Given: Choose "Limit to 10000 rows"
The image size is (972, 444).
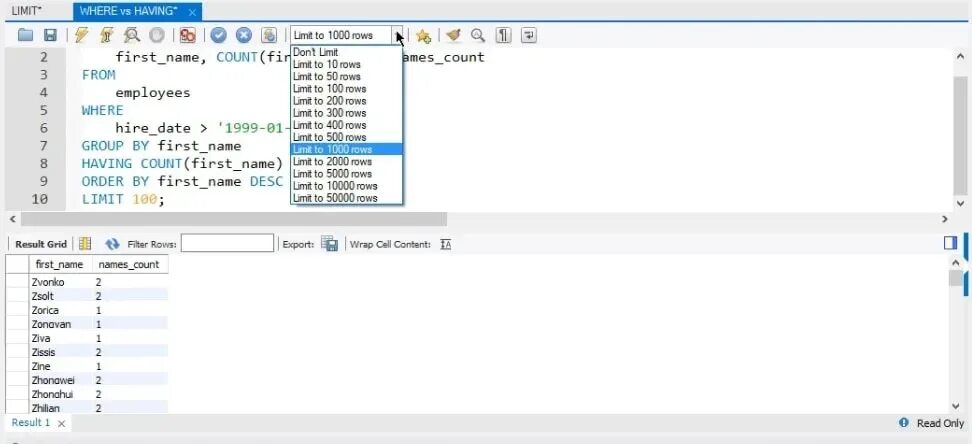Looking at the screenshot, I should (x=347, y=186).
